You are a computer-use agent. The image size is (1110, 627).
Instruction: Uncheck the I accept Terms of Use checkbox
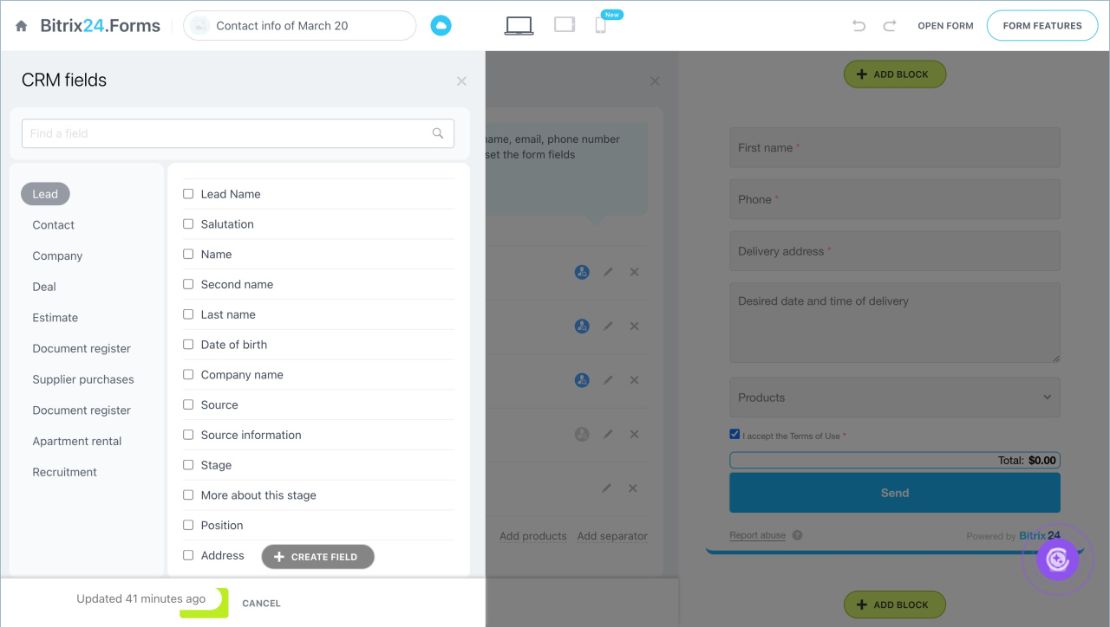734,435
